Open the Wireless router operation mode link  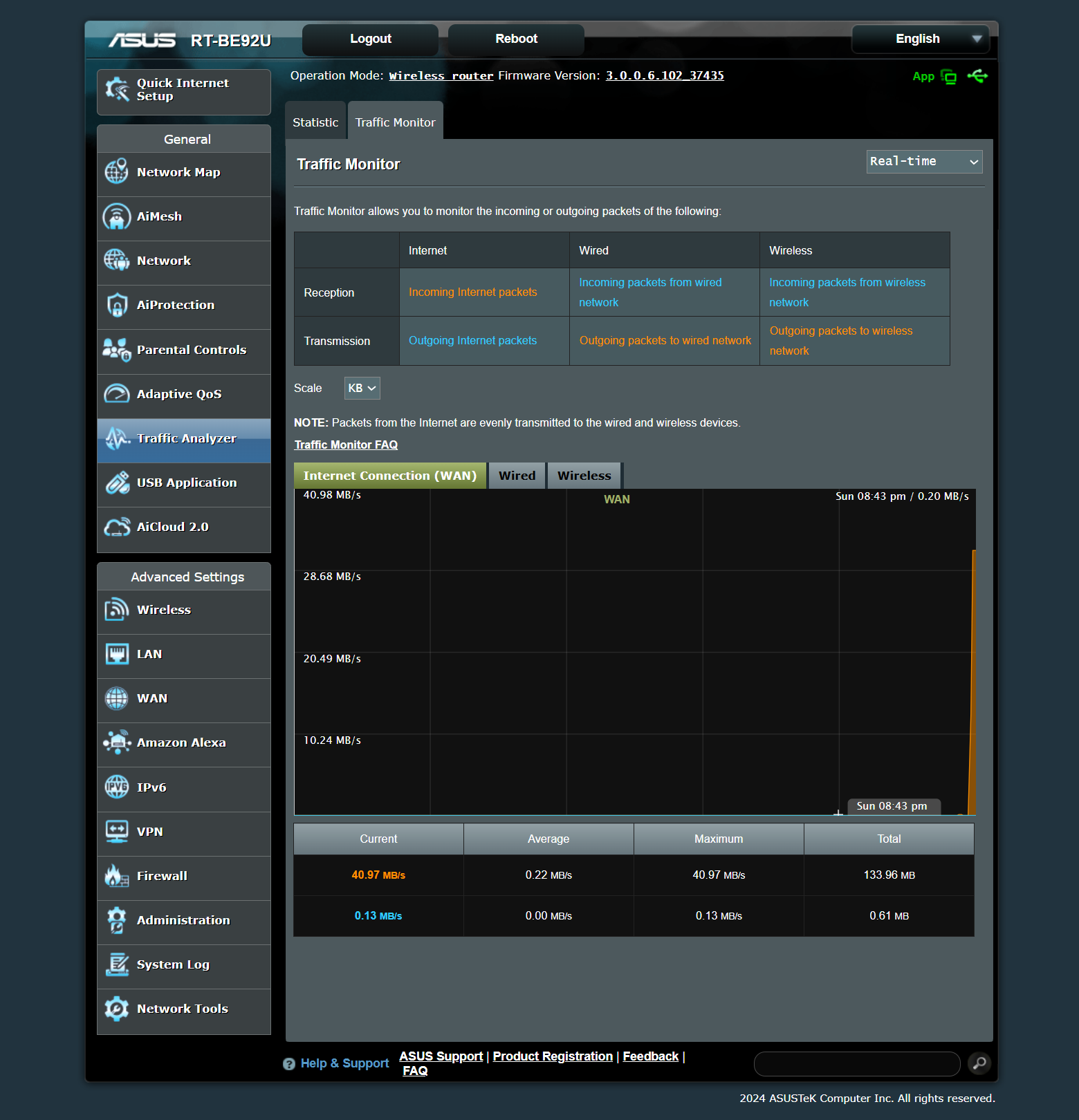pyautogui.click(x=441, y=76)
